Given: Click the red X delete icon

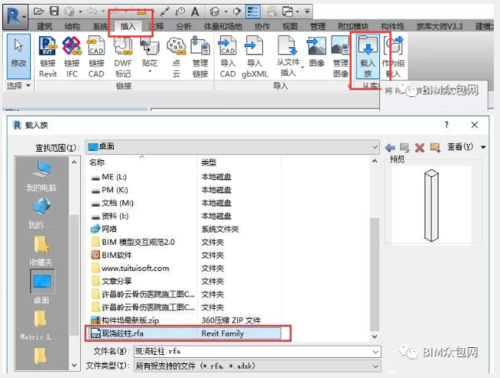Looking at the screenshot, I should (x=419, y=147).
